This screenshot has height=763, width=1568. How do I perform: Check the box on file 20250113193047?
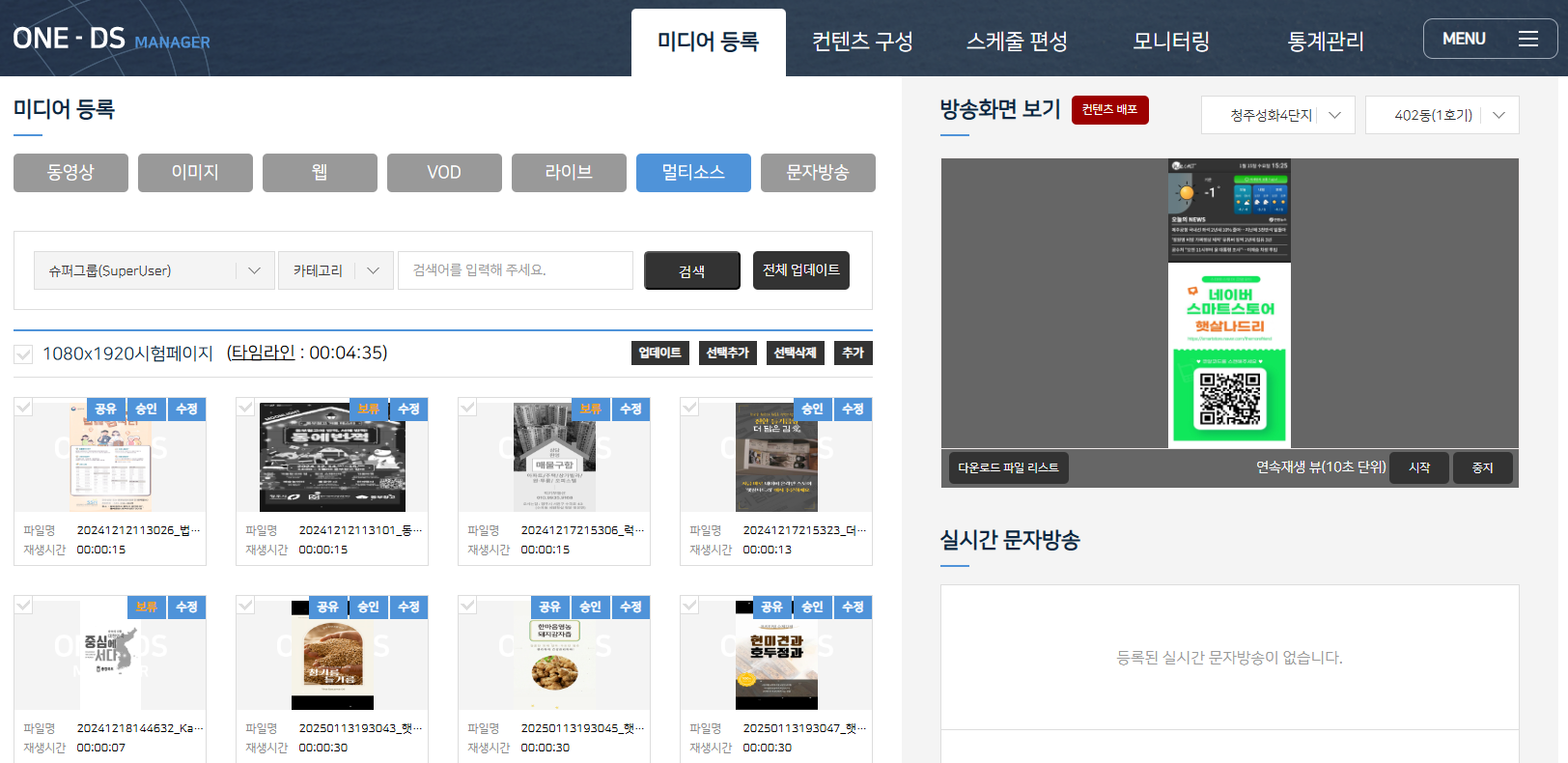pos(689,605)
